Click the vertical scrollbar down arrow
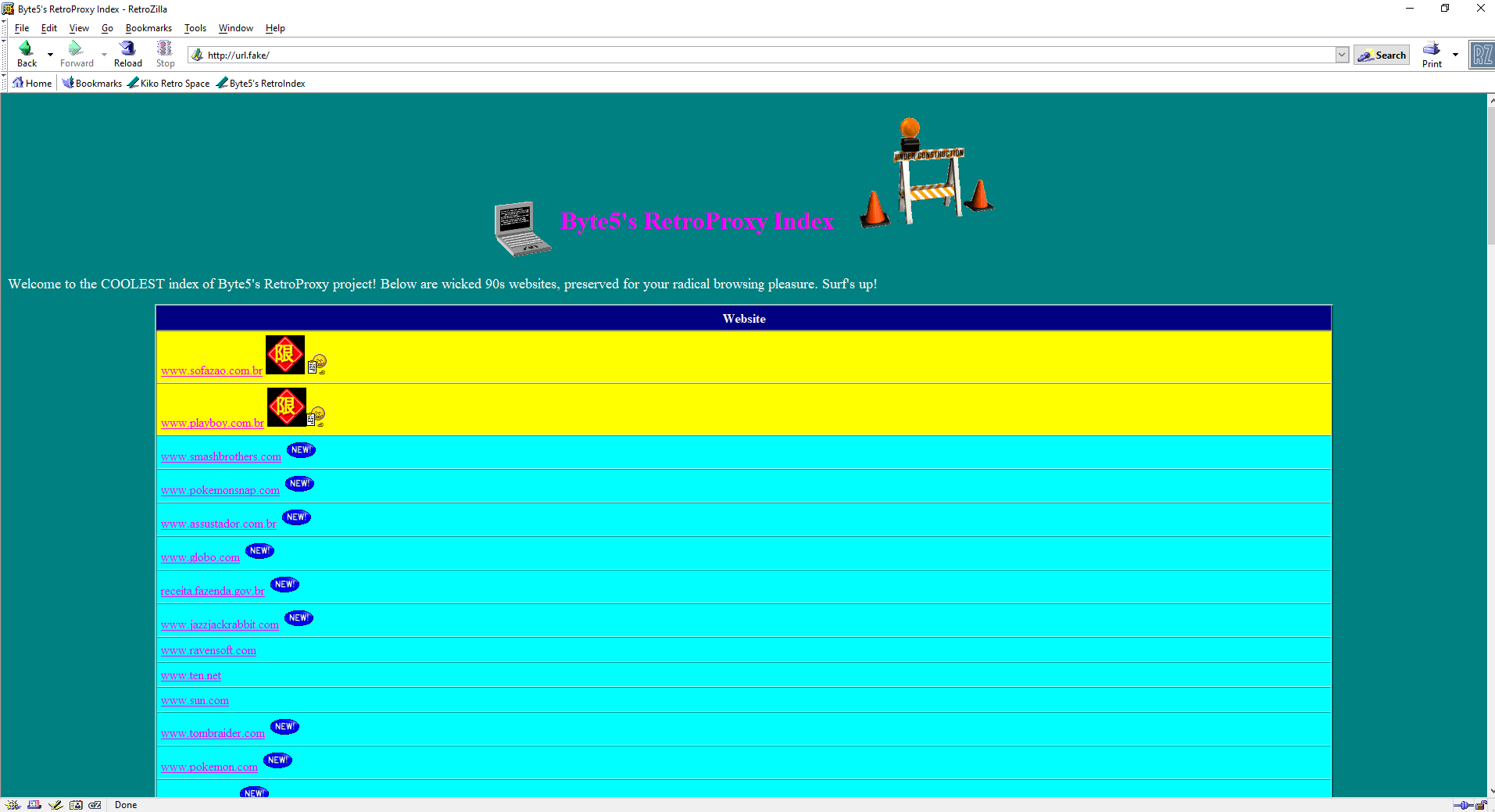The image size is (1495, 812). (1490, 791)
